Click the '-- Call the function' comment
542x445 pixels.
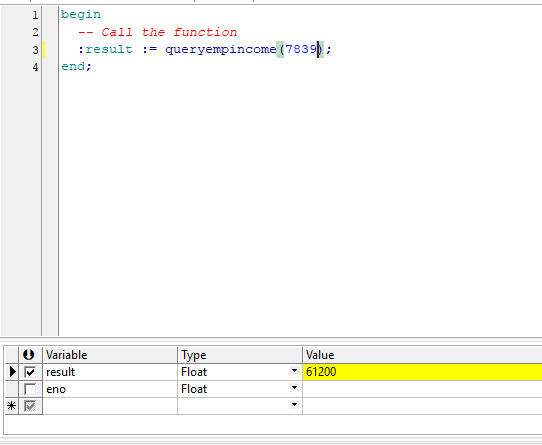158,32
